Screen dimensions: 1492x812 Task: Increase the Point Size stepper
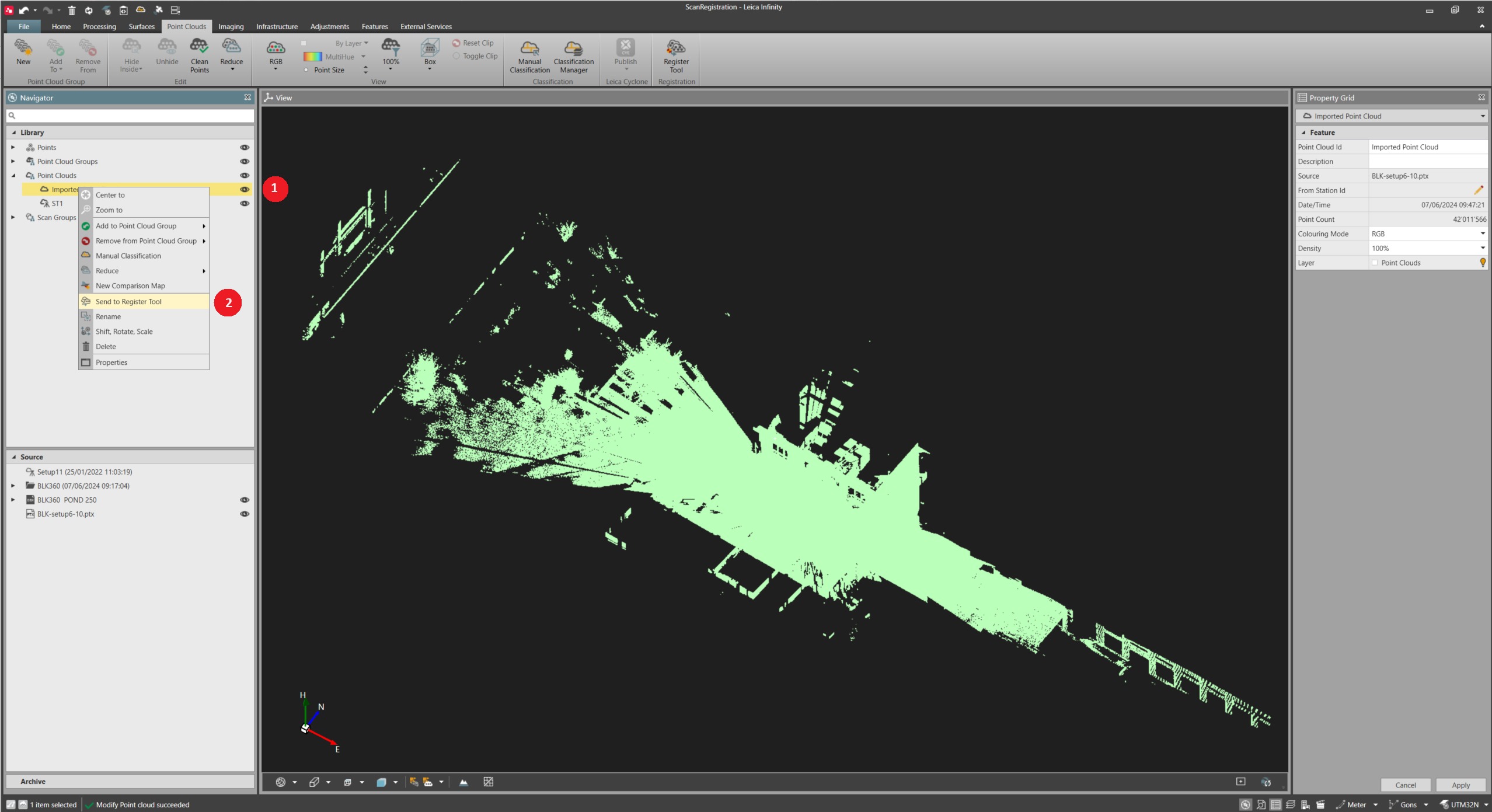(x=365, y=67)
